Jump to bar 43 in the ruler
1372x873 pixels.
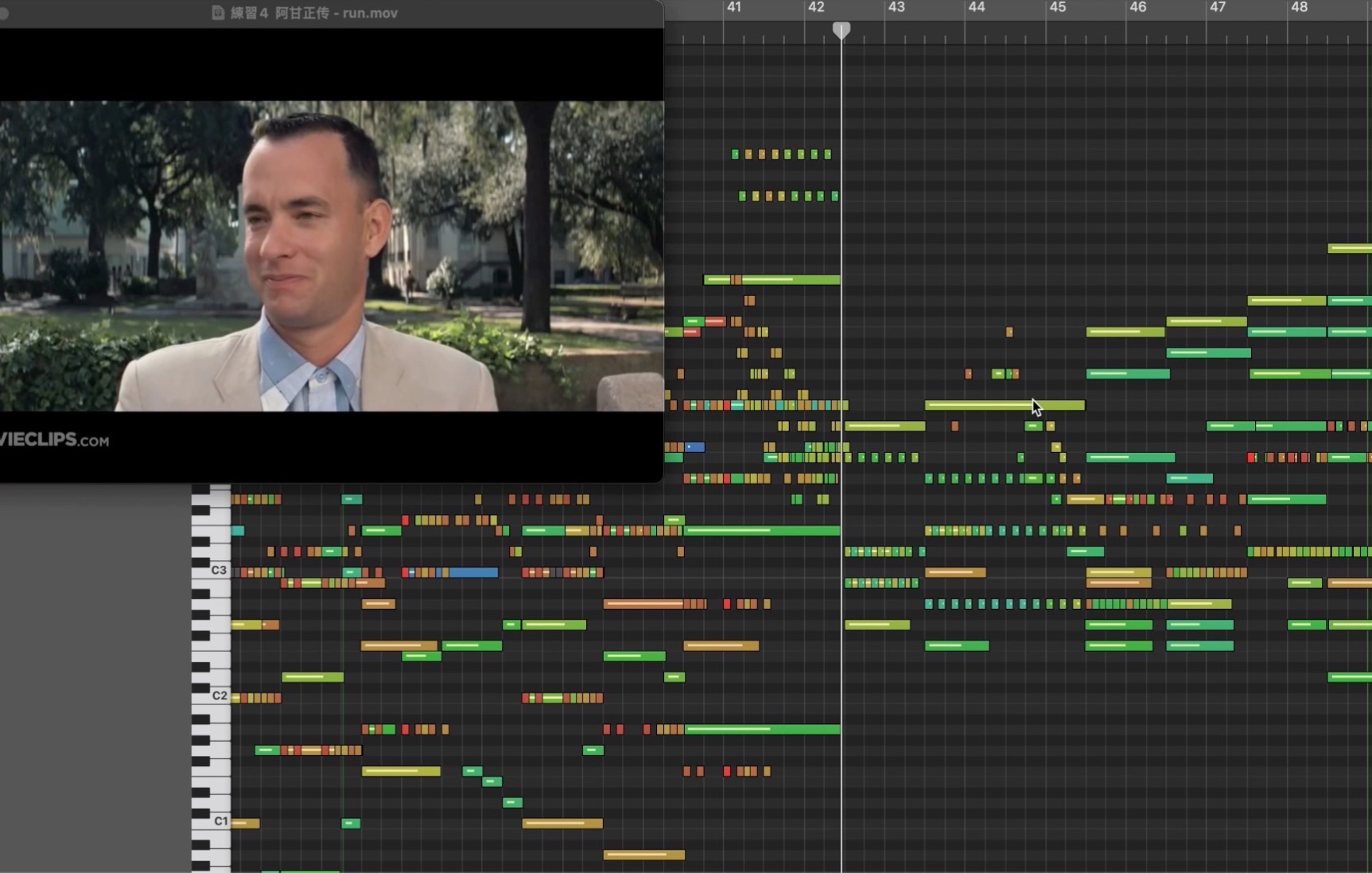tap(896, 7)
